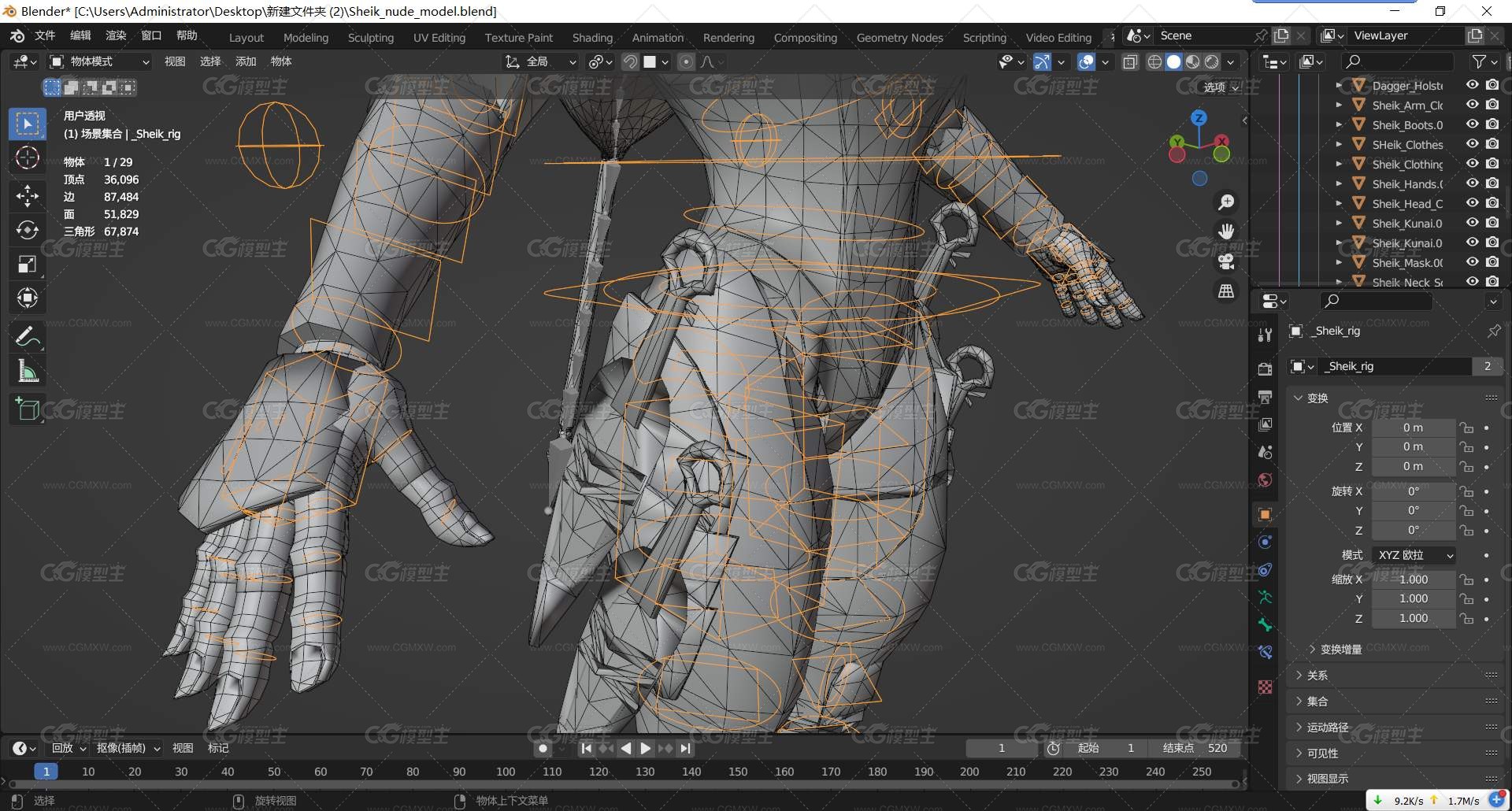Open the Tool properties tab

point(1265,335)
